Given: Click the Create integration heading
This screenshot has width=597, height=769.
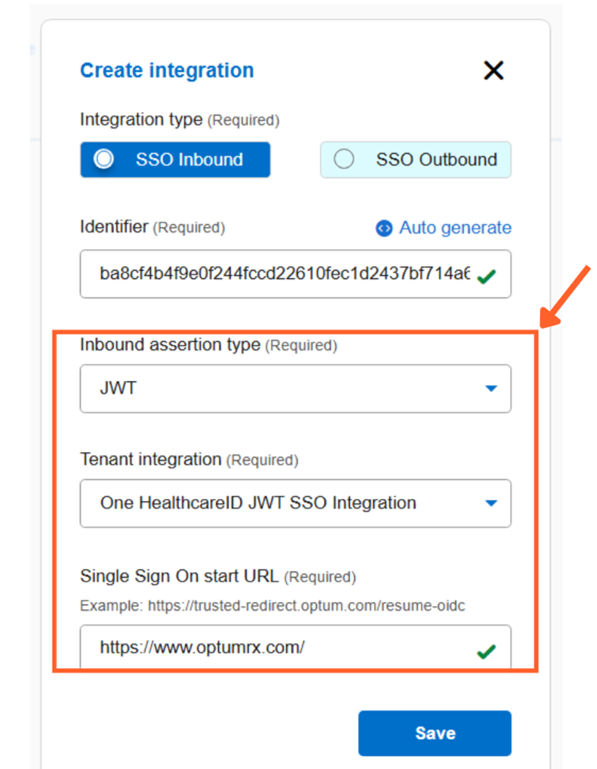Looking at the screenshot, I should point(167,70).
